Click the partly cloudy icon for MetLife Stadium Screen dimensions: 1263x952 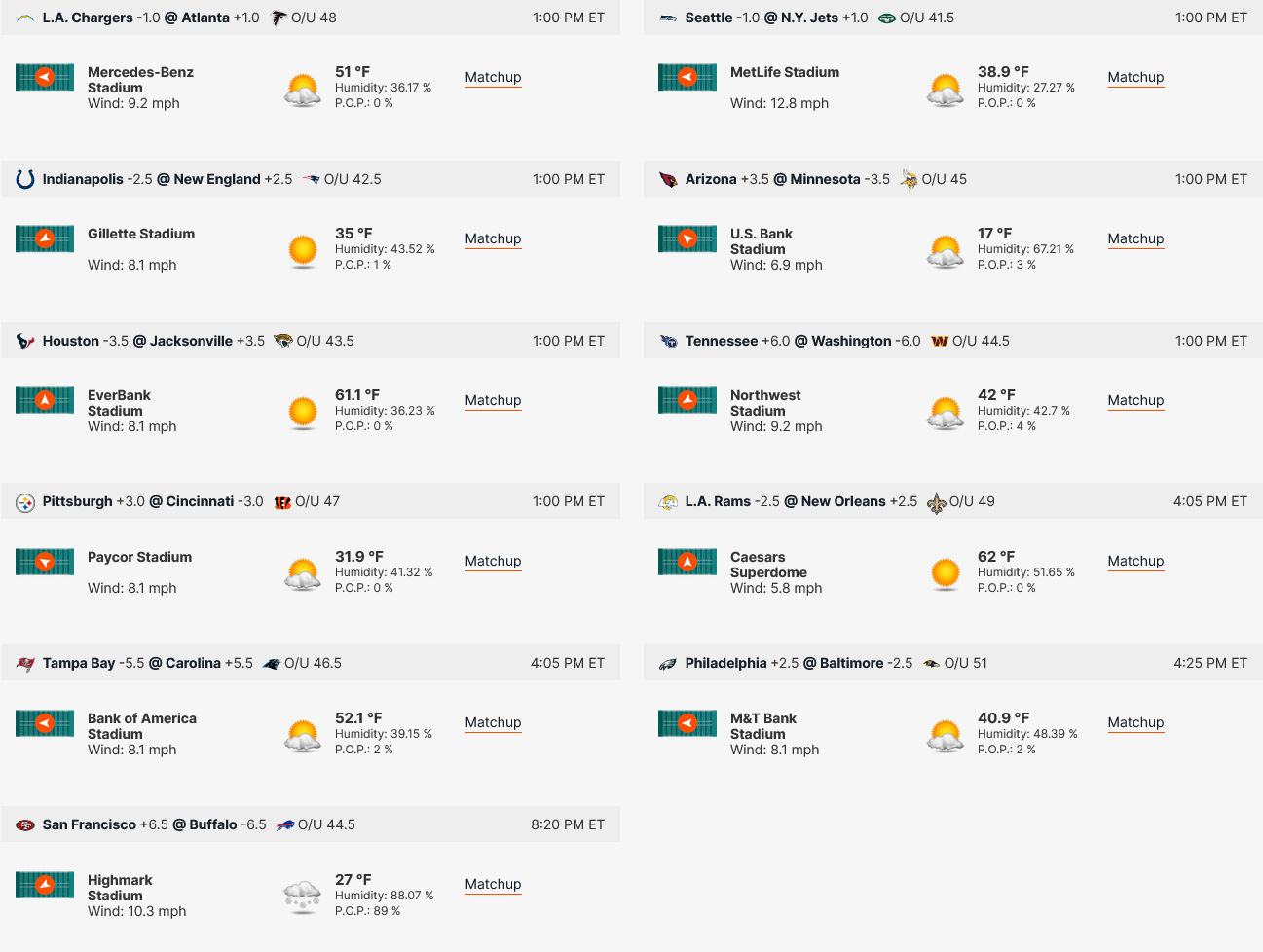(946, 89)
